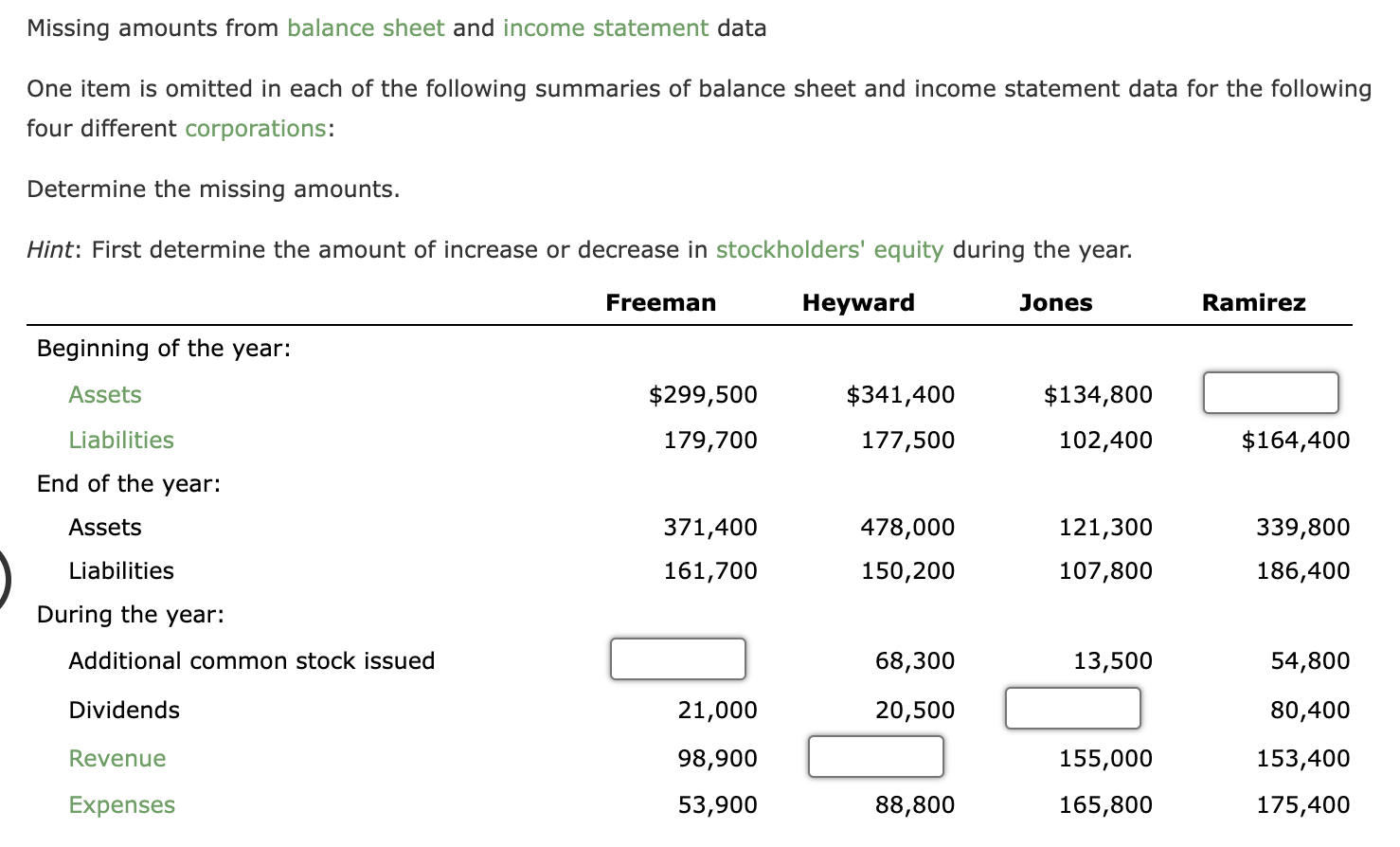Open the "Revenue" glossary link
Screen dimensions: 1400x847
point(117,758)
